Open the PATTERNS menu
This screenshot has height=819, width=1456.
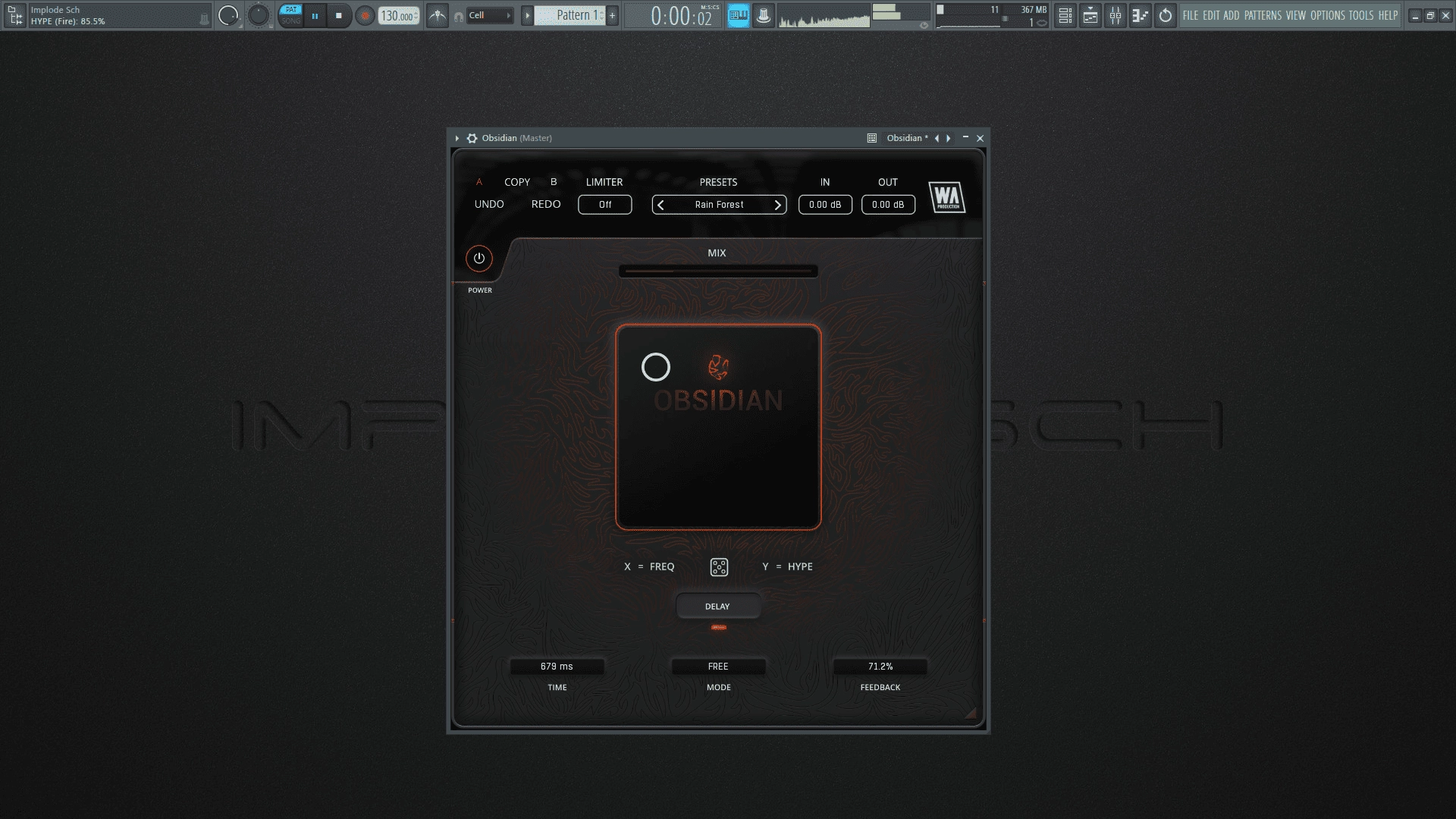click(1263, 15)
